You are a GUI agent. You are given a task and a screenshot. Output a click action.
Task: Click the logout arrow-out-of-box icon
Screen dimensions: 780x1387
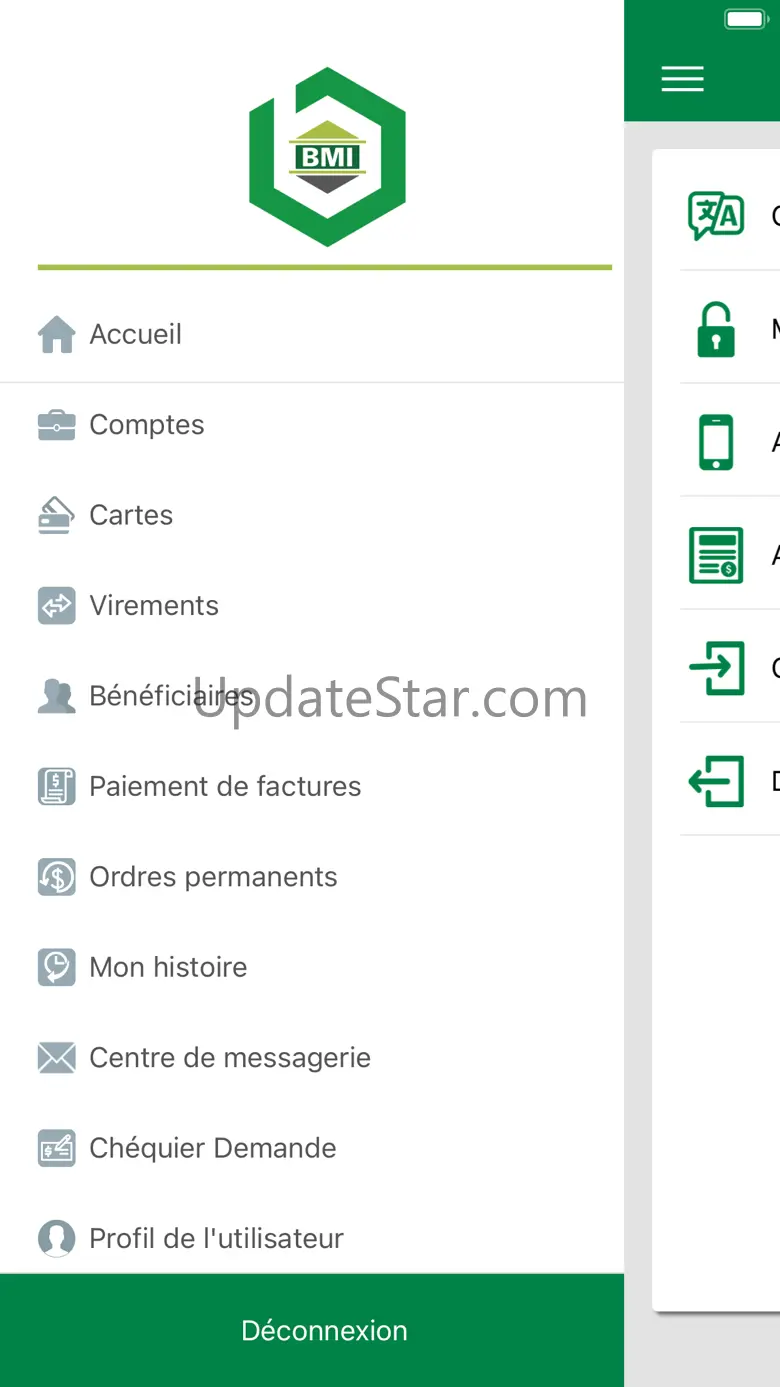(717, 781)
